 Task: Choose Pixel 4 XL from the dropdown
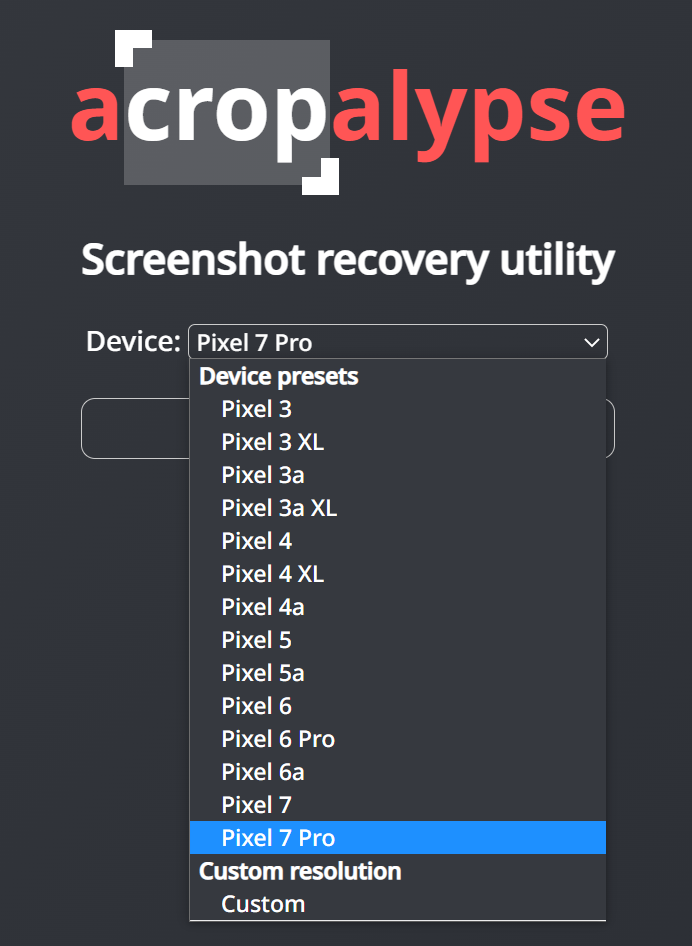coord(273,574)
